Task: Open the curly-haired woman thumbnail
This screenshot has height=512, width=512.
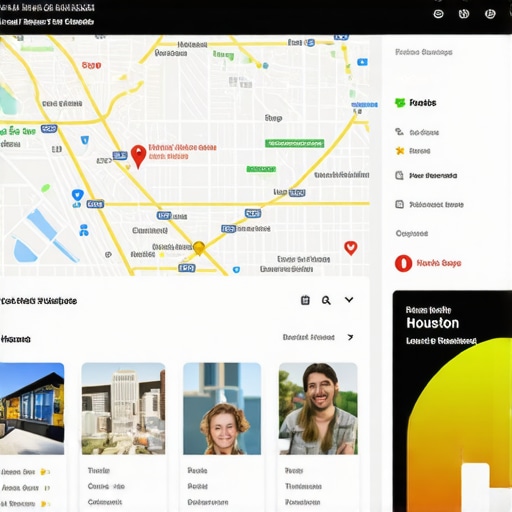Action: coord(222,409)
